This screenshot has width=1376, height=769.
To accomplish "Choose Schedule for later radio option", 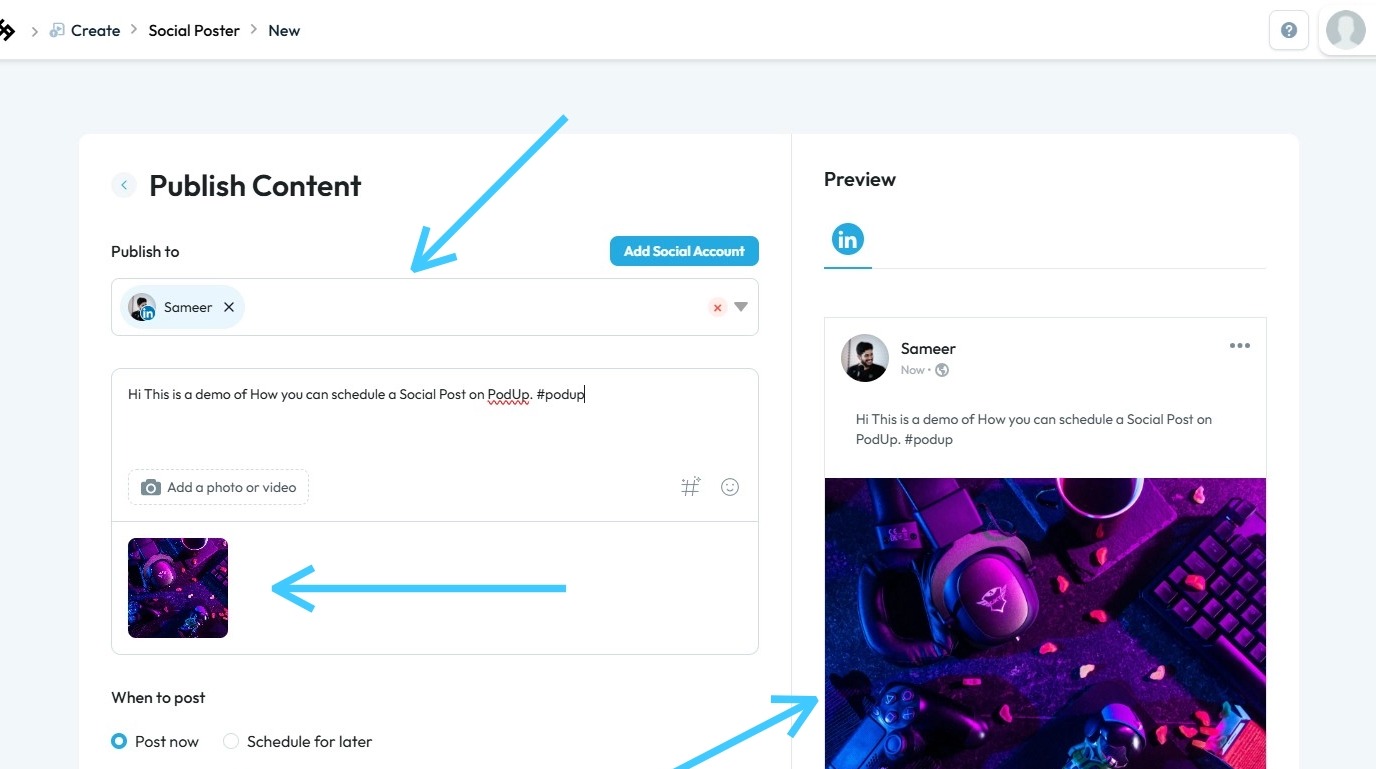I will click(231, 741).
